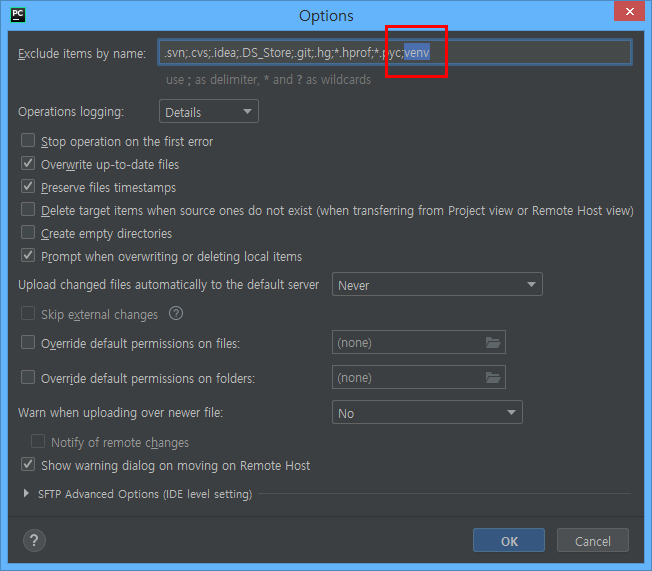The height and width of the screenshot is (571, 652).
Task: Check Create empty directories
Action: [x=28, y=232]
